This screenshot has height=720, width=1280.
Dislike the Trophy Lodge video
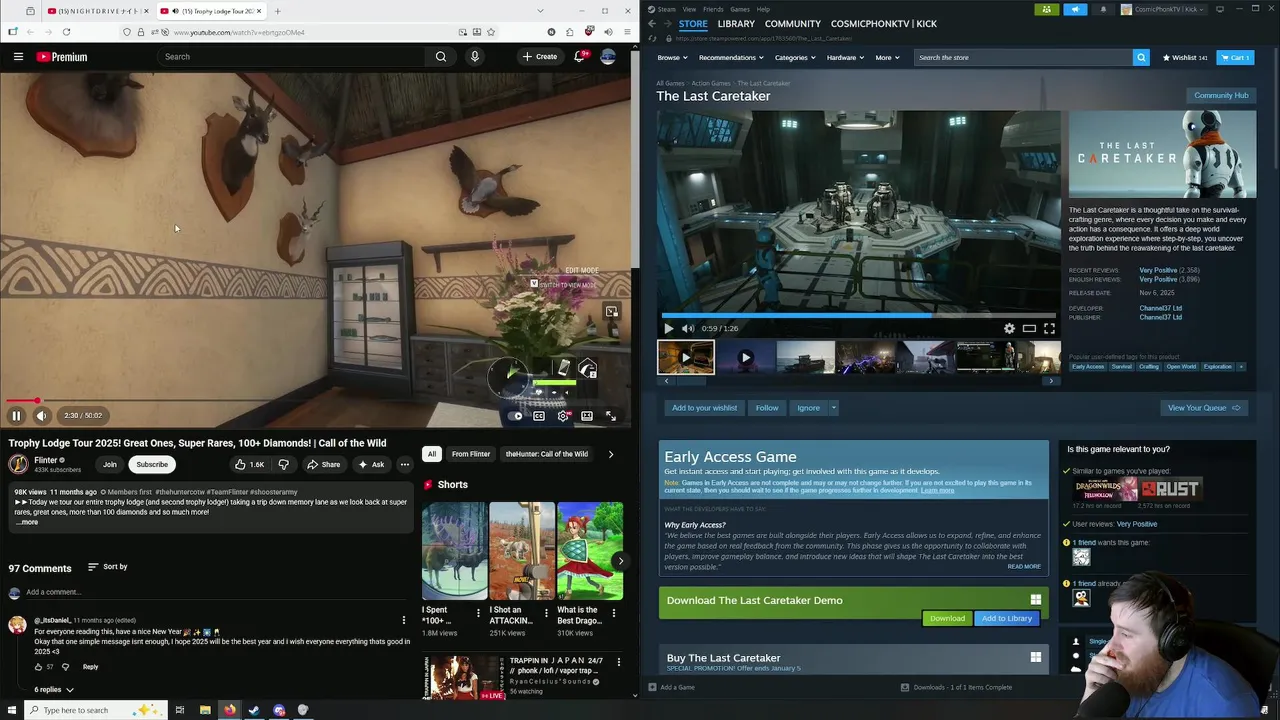tap(283, 464)
